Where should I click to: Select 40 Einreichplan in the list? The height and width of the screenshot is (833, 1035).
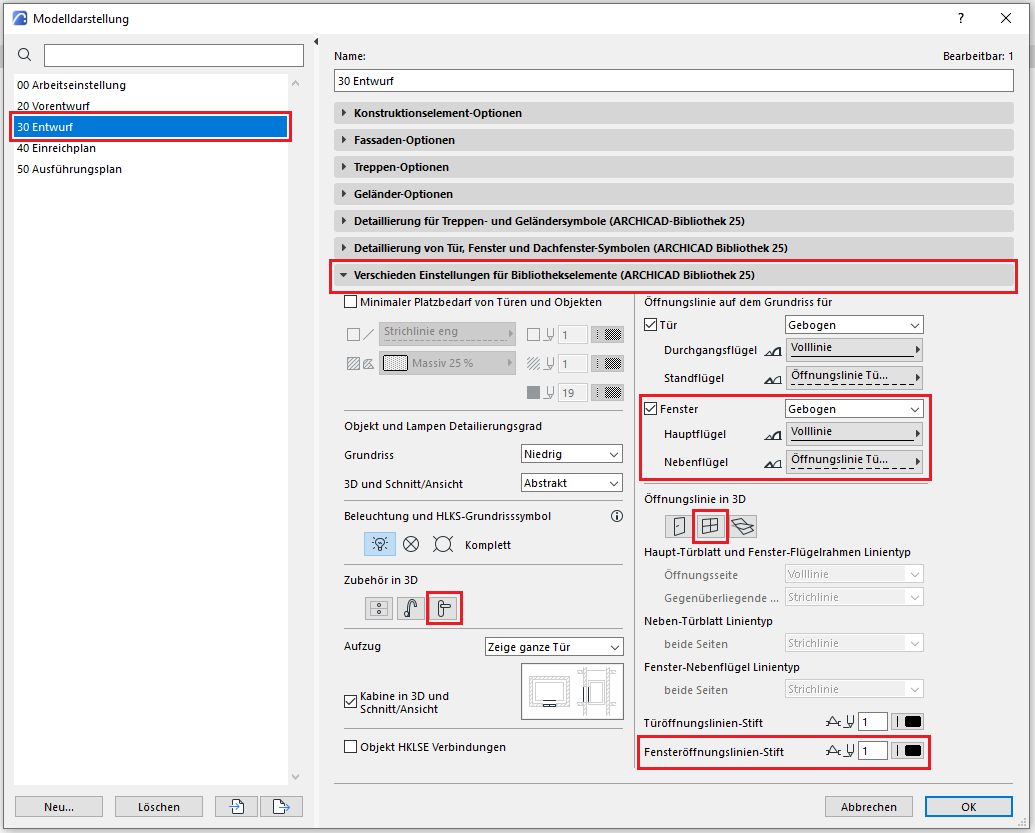tap(56, 148)
